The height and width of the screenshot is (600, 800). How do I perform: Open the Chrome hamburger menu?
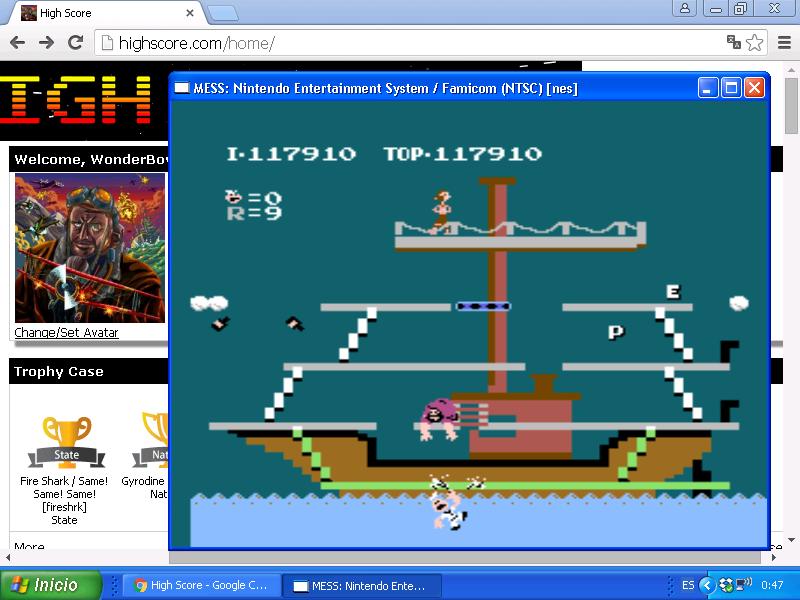pos(783,43)
